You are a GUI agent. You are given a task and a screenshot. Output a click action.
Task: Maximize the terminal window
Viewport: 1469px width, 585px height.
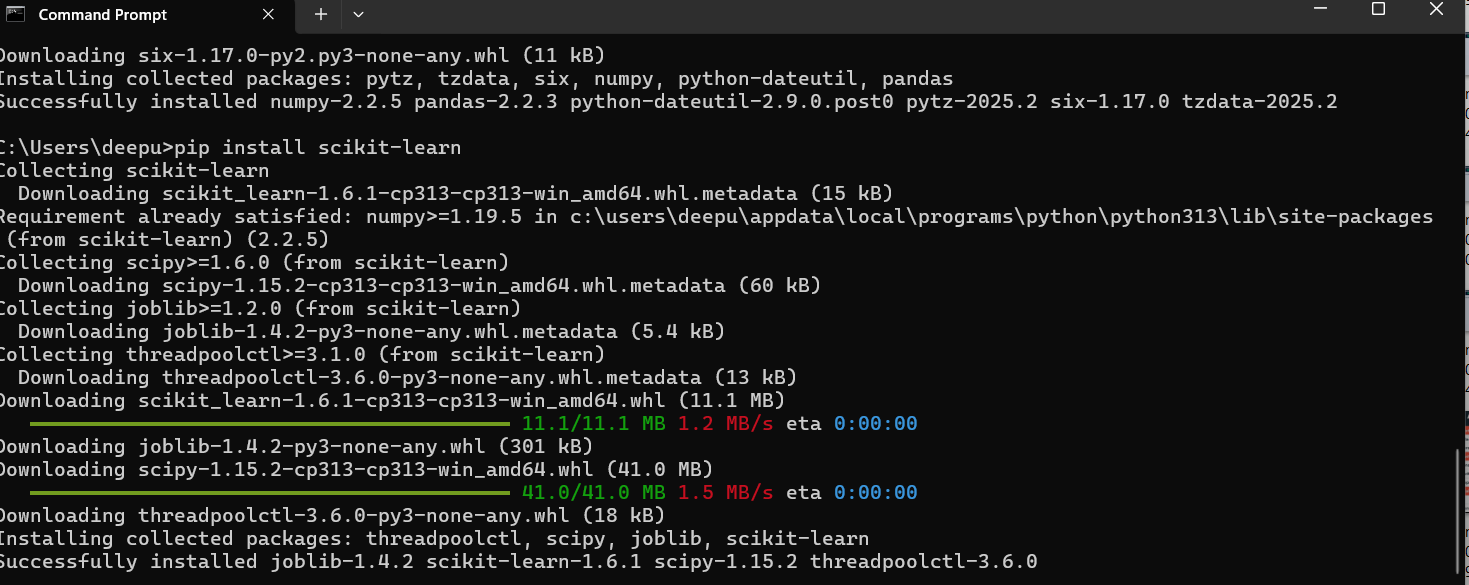click(x=1378, y=9)
